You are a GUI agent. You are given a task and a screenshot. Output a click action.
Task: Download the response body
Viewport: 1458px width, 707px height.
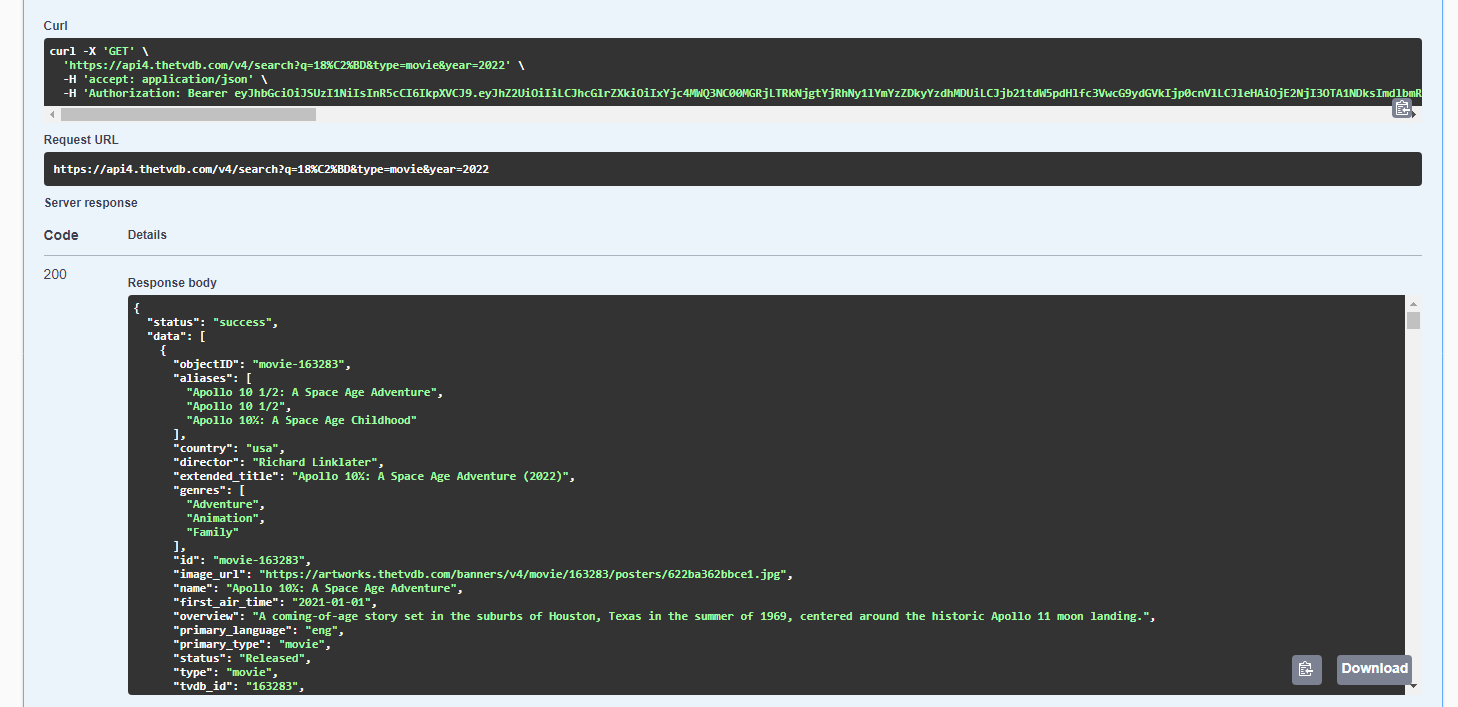coord(1374,669)
